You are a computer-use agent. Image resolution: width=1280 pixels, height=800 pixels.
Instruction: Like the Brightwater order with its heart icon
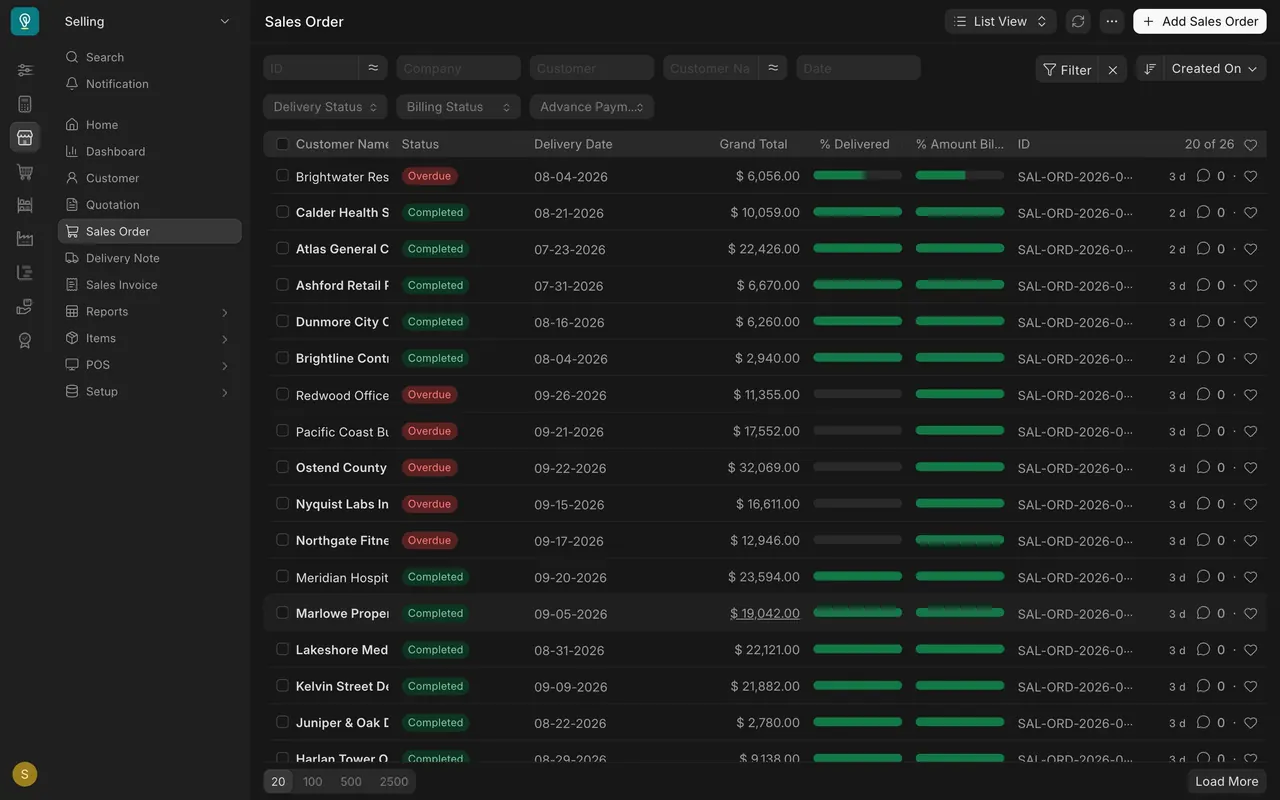(1250, 176)
